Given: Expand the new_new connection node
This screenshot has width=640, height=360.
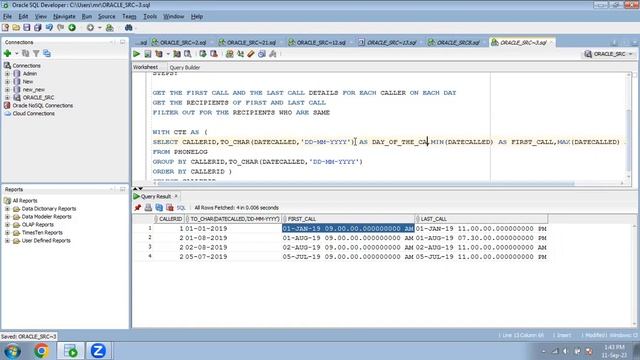Looking at the screenshot, I should 7,89.
